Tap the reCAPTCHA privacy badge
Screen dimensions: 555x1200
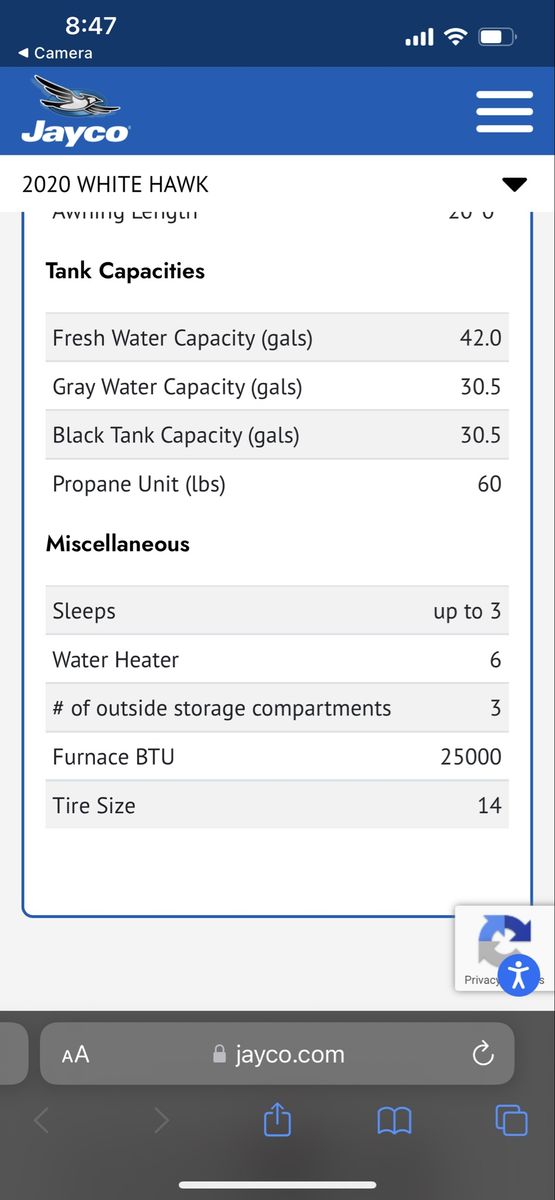pyautogui.click(x=504, y=948)
